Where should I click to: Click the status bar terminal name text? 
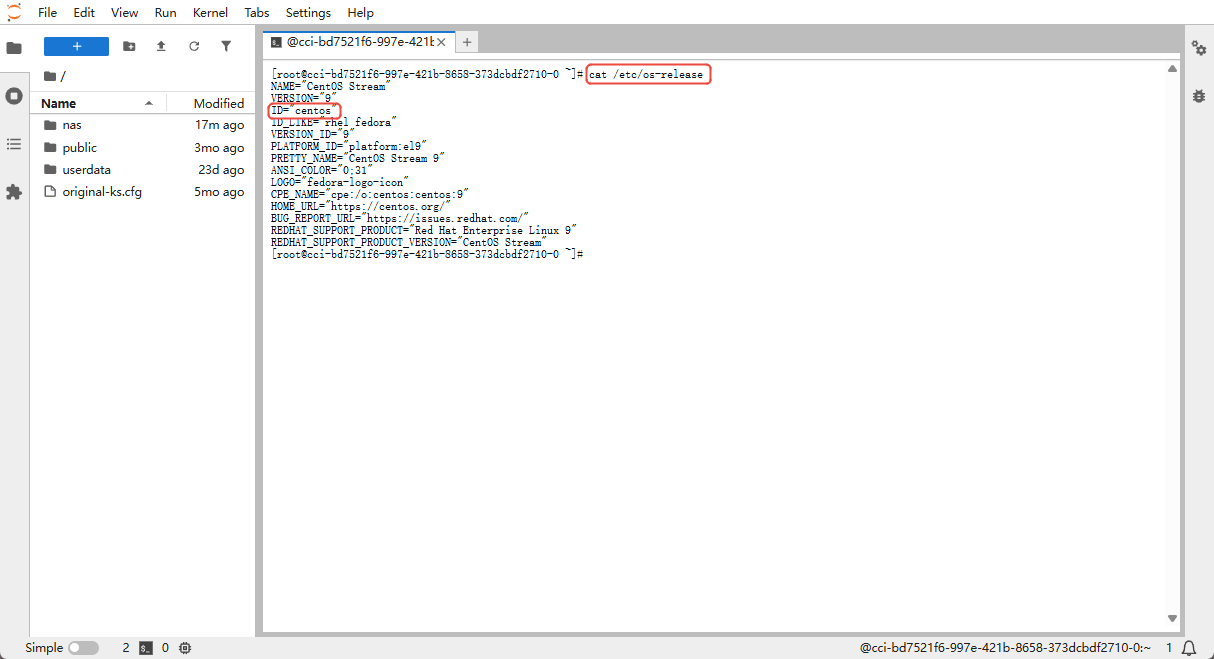tap(1005, 648)
